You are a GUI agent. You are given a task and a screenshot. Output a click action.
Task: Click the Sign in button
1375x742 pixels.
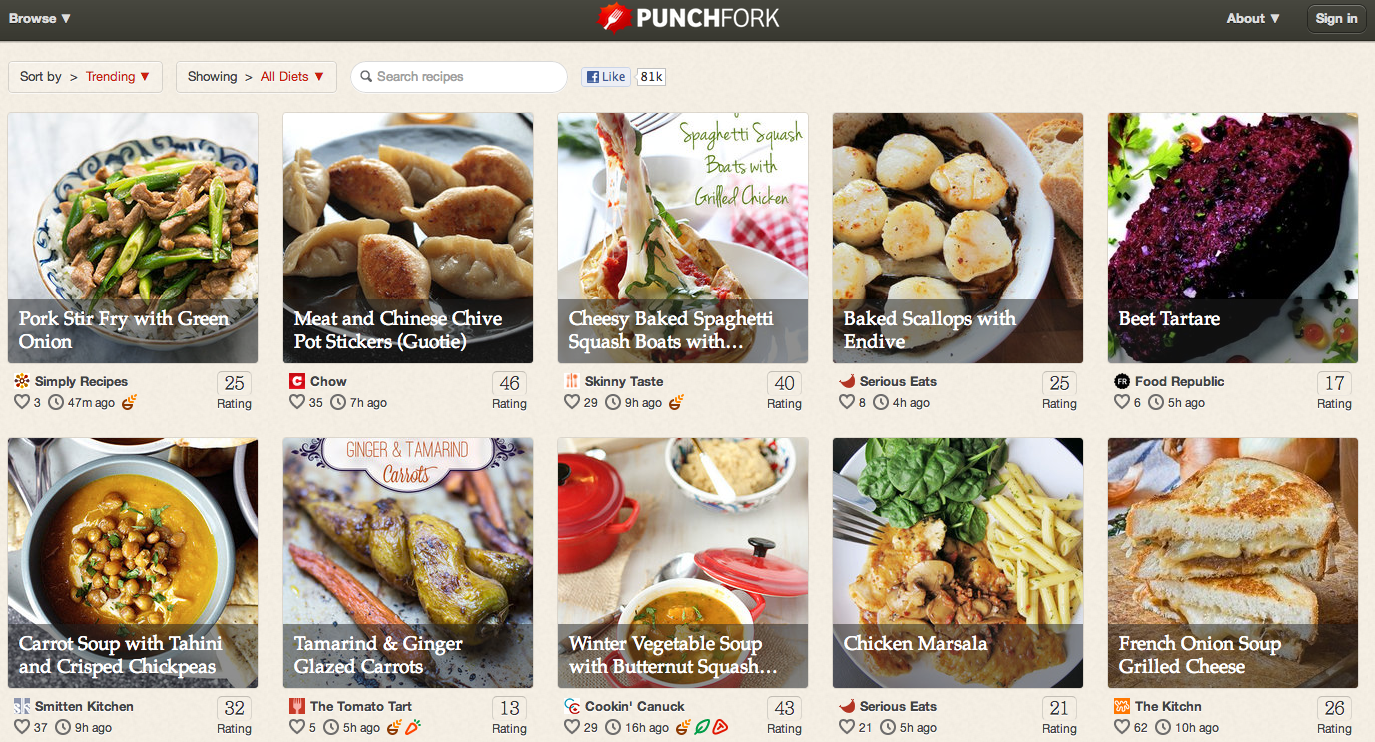1336,18
